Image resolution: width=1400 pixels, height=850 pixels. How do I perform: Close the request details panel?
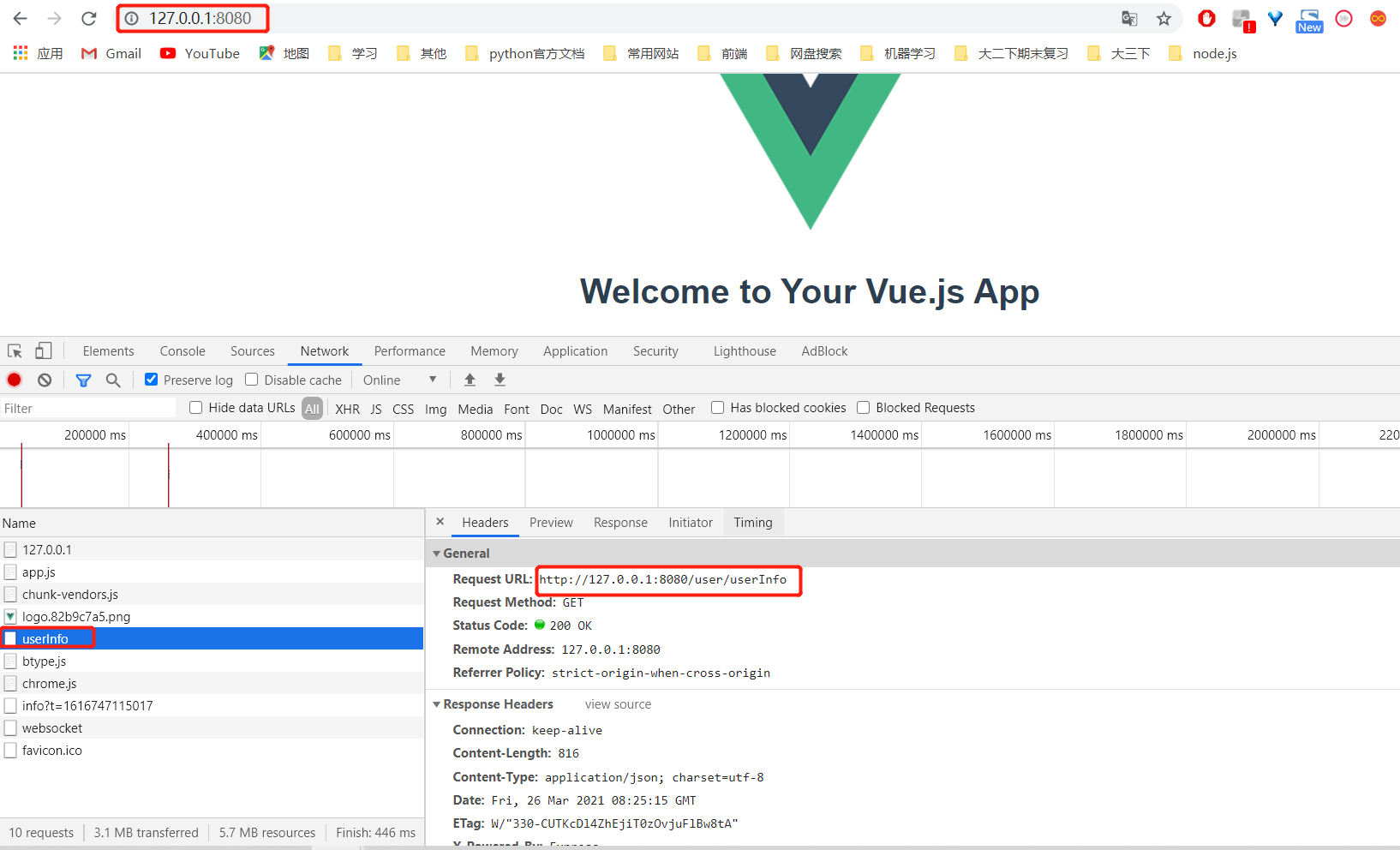(x=440, y=522)
